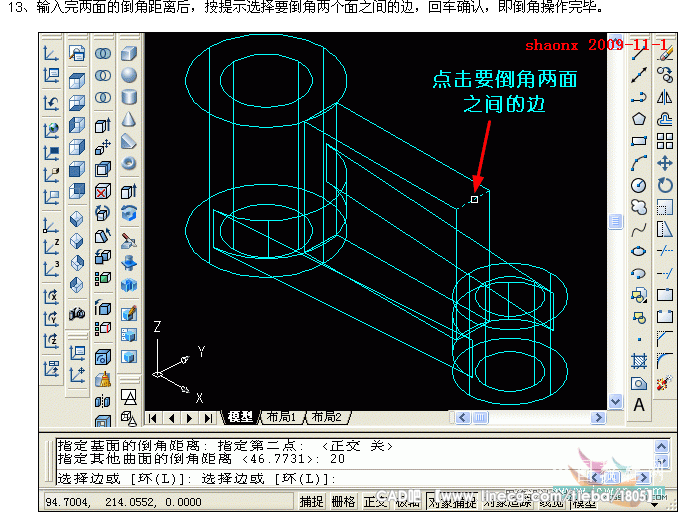Click the Revolve solid icon

(x=129, y=213)
